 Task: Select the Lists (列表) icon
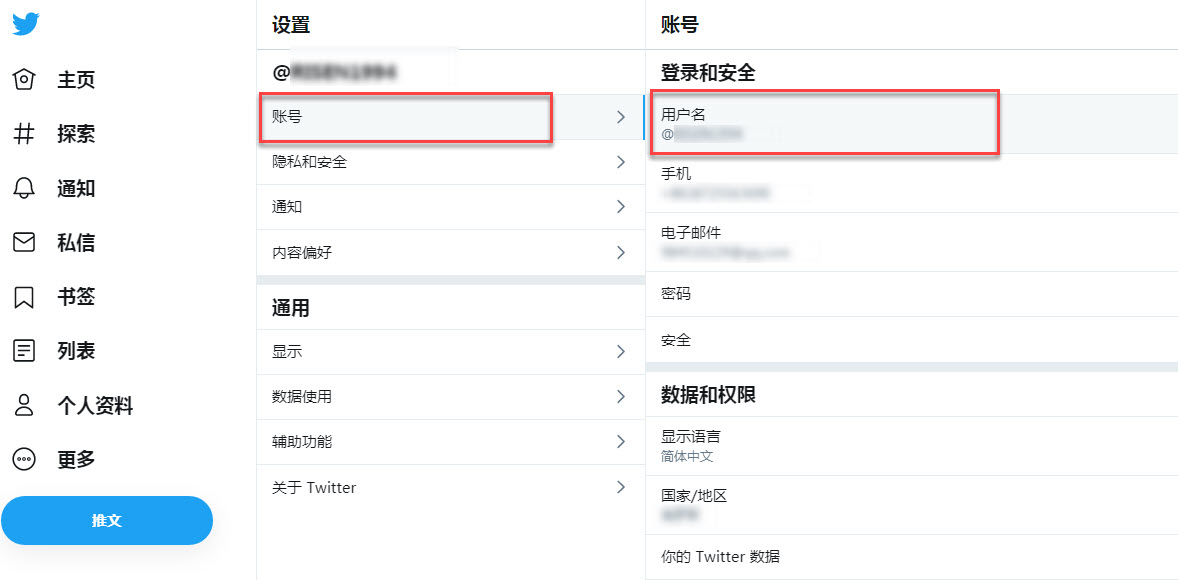(22, 350)
